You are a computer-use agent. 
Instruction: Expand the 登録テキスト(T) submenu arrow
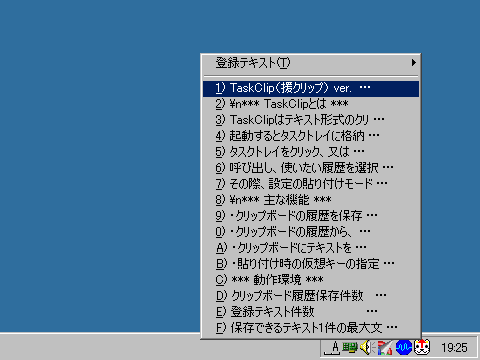[x=414, y=63]
